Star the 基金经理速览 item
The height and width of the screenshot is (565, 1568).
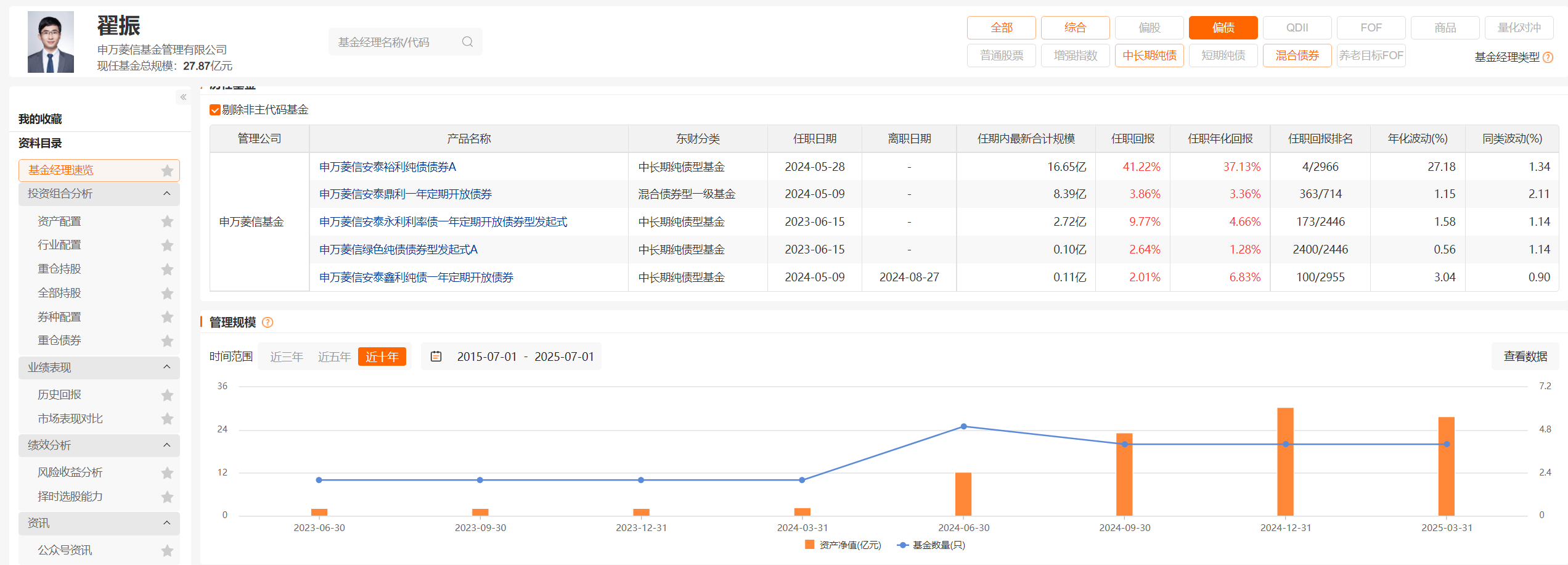coord(167,170)
